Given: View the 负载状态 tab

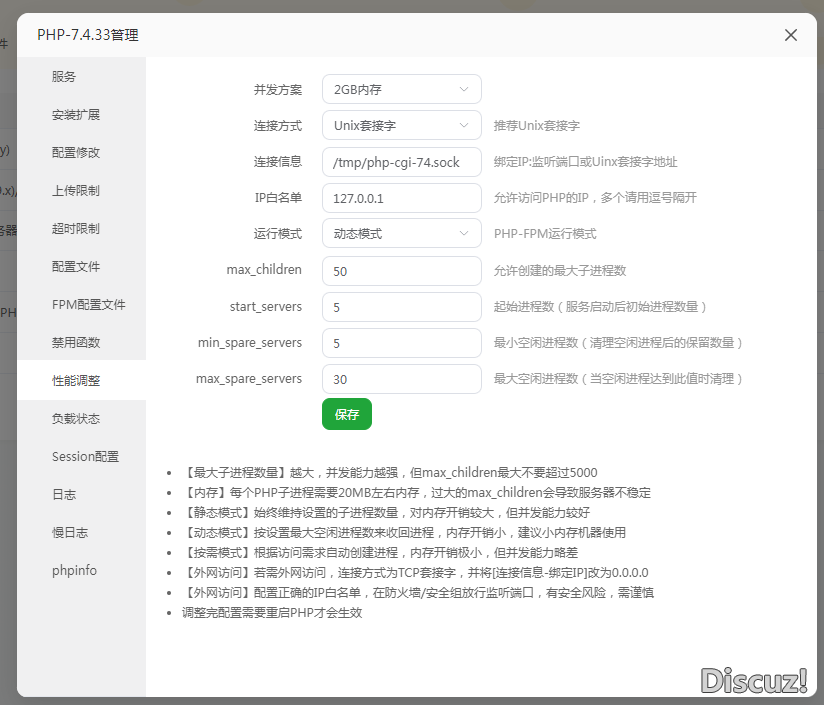Looking at the screenshot, I should click(76, 419).
